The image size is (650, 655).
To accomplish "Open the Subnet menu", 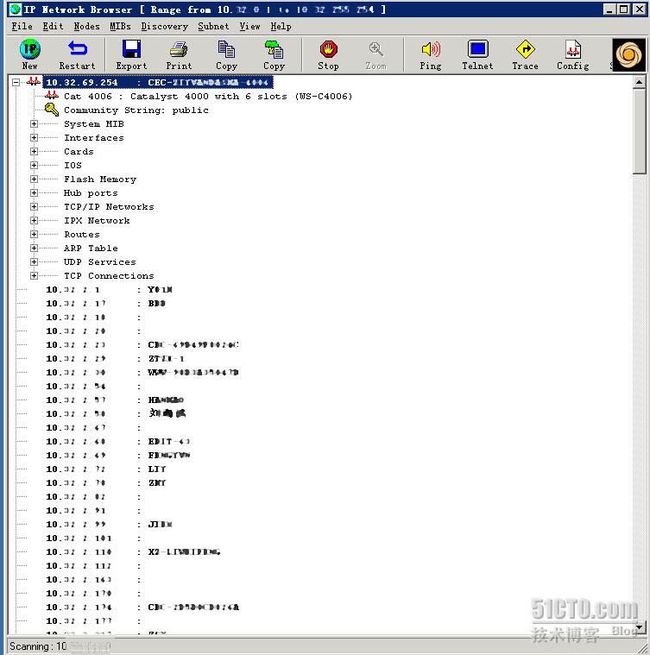I will pyautogui.click(x=213, y=26).
